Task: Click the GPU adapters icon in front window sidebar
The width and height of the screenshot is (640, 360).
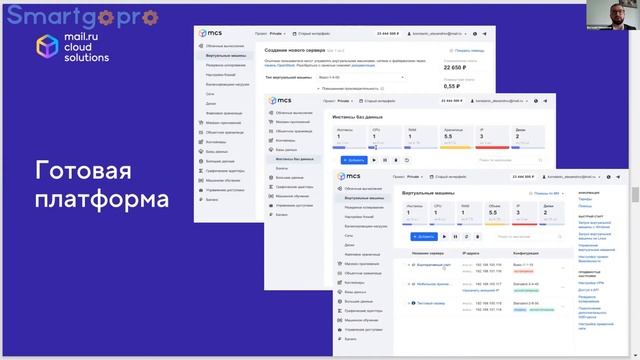Action: pos(340,311)
